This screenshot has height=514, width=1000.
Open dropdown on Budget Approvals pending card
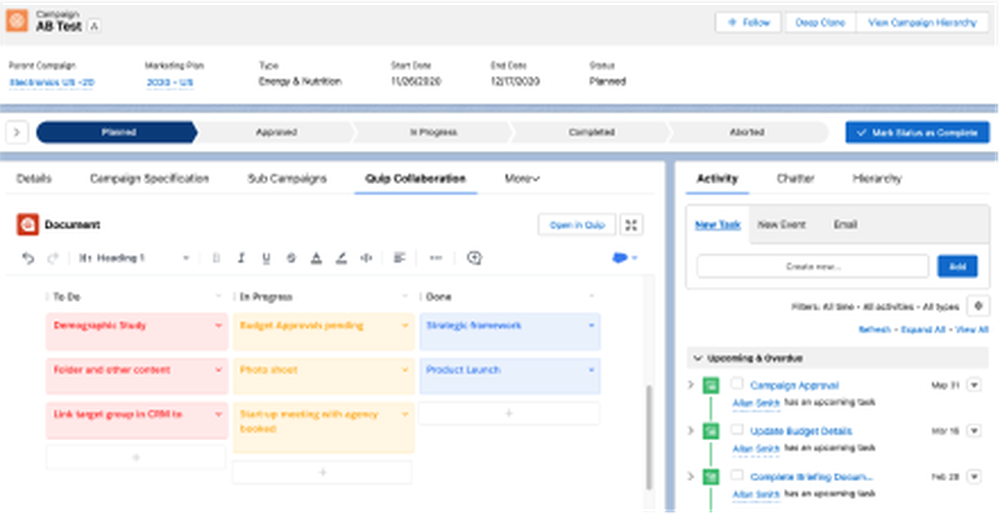click(x=405, y=325)
